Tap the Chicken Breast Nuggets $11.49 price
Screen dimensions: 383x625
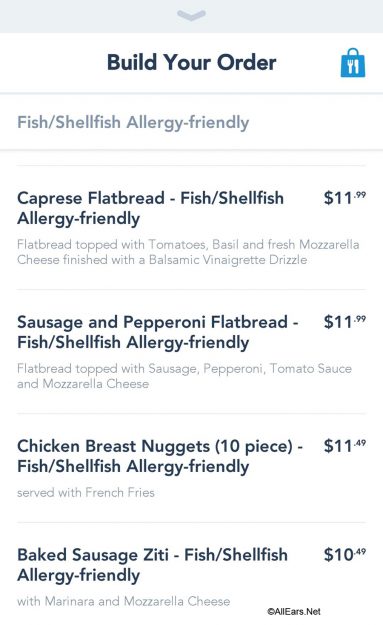coord(345,446)
